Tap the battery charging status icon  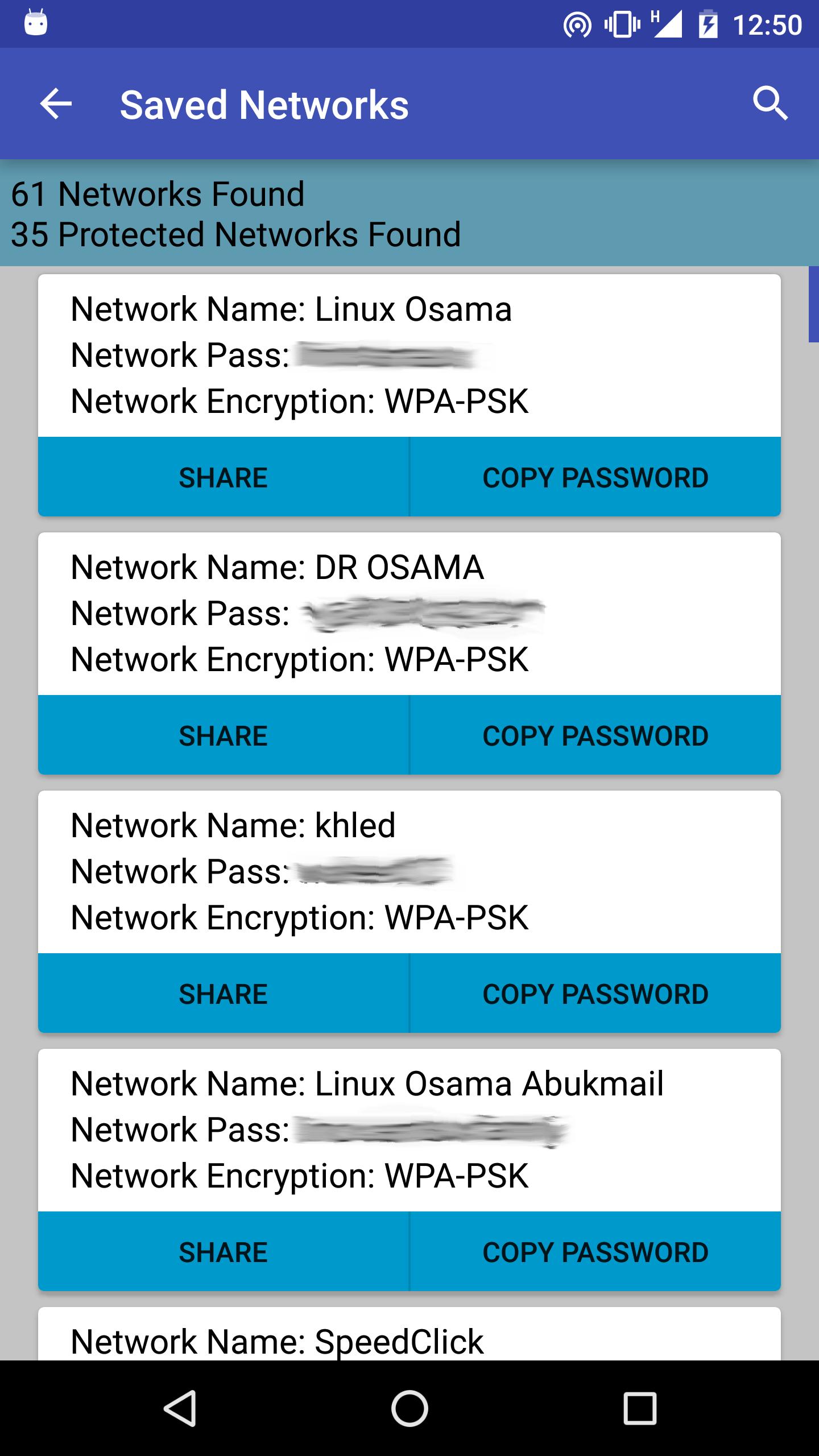[708, 25]
